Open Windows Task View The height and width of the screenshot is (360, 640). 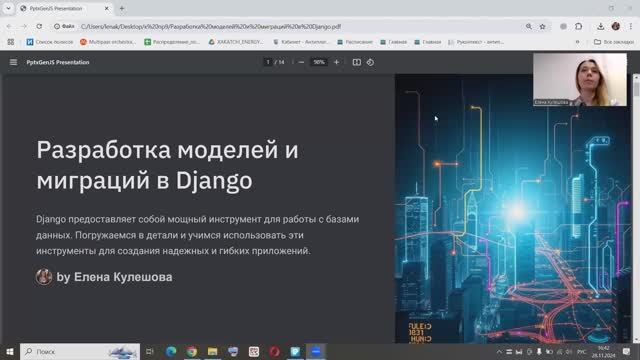tap(150, 351)
